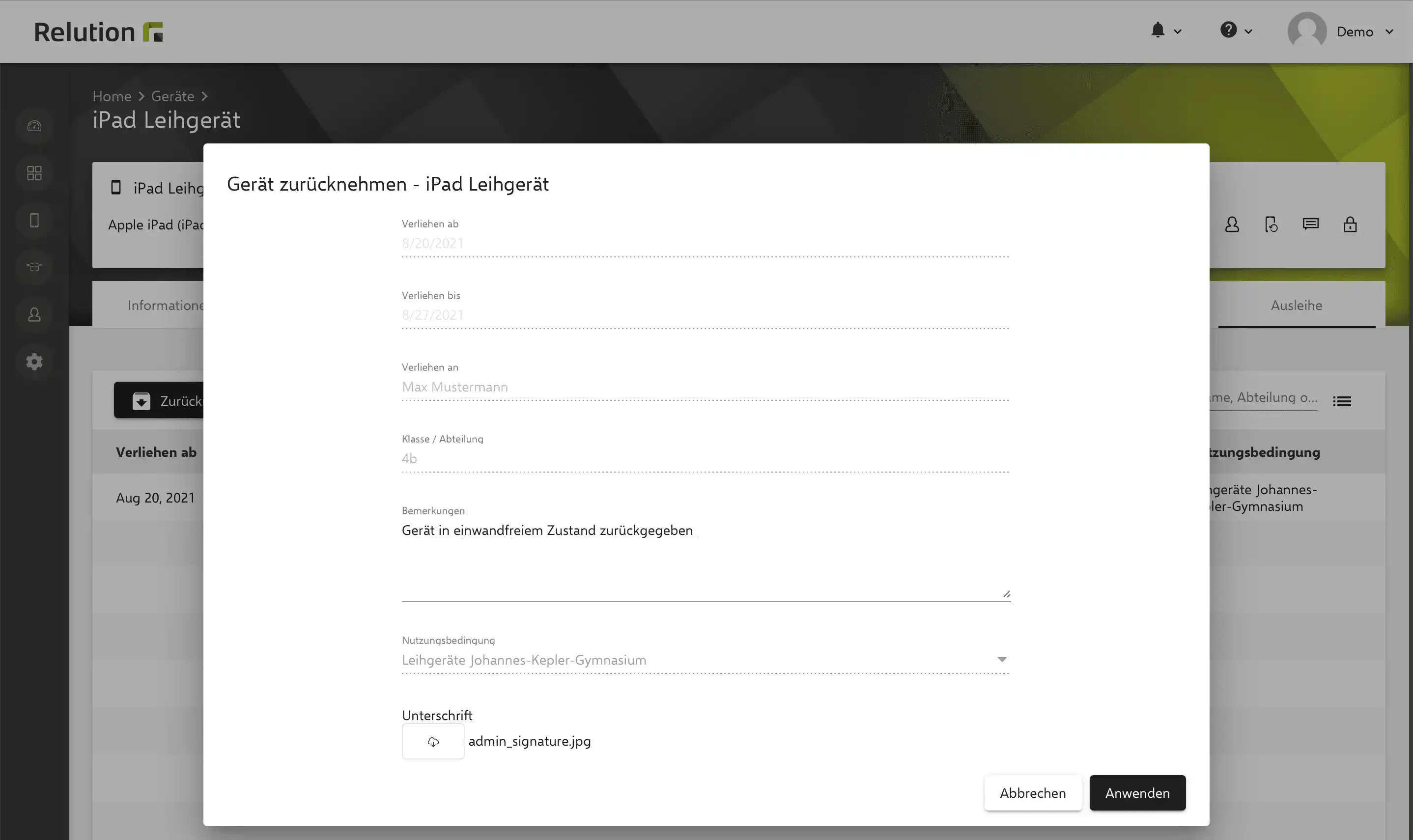Click the assign user icon in device card
This screenshot has height=840, width=1413.
pyautogui.click(x=1232, y=224)
